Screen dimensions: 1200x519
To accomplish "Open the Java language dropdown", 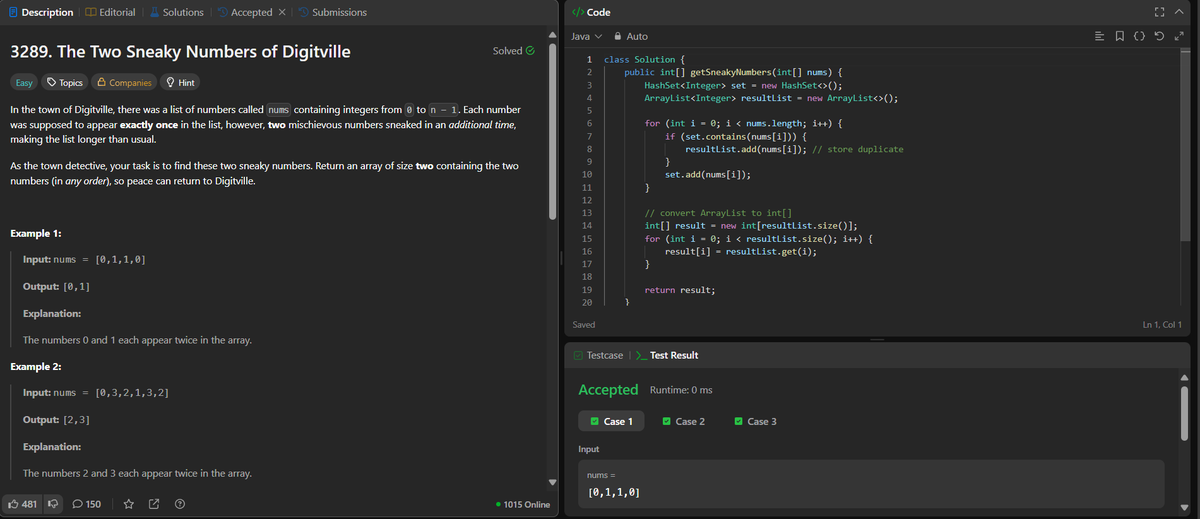I will click(x=587, y=36).
